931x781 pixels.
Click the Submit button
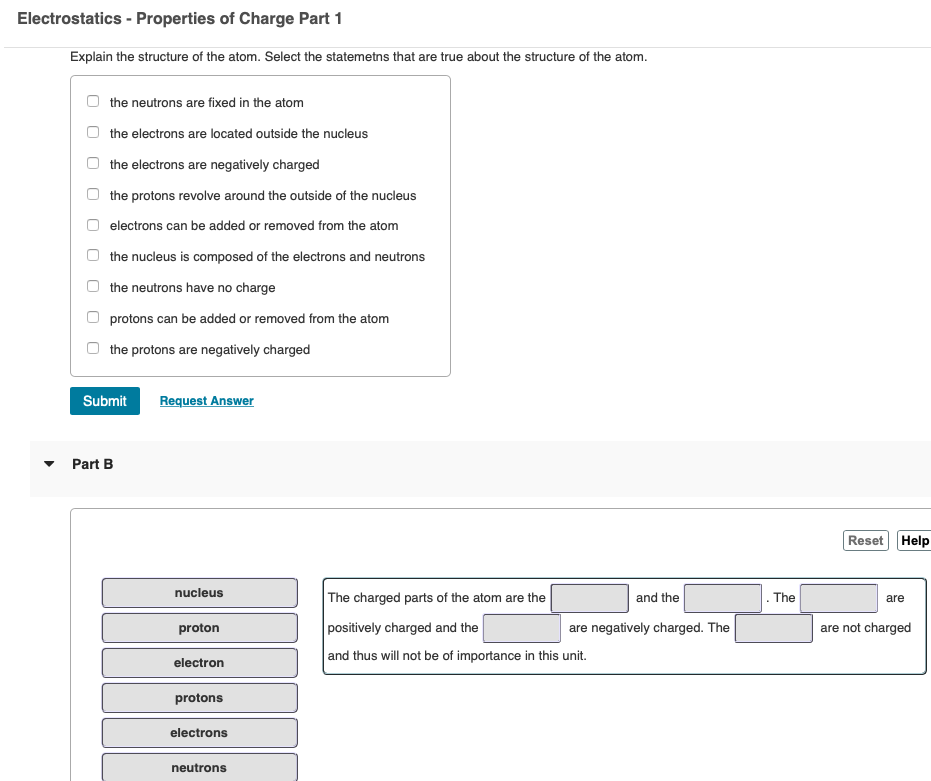104,400
